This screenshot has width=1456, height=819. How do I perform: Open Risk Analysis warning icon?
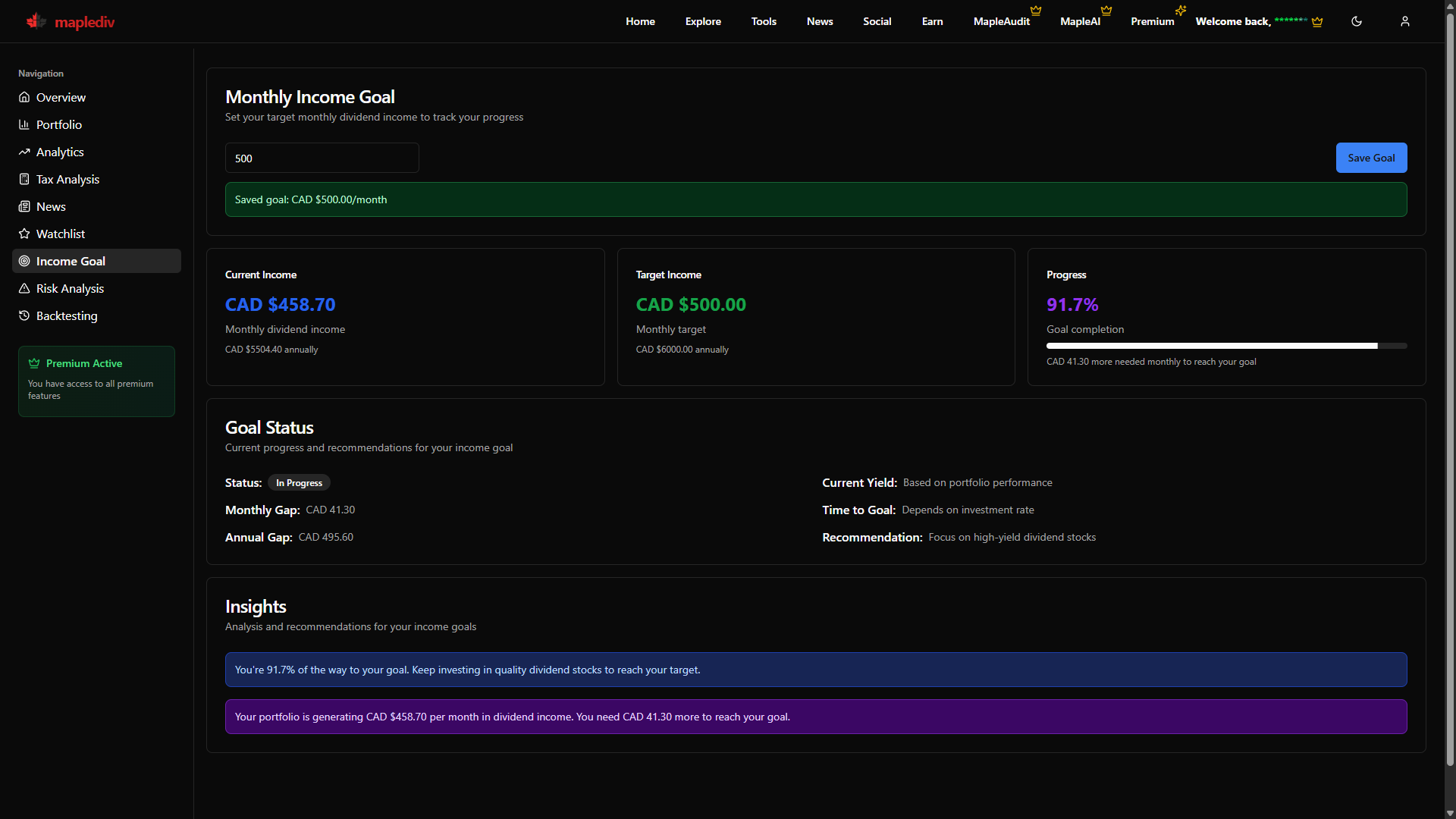(x=24, y=288)
